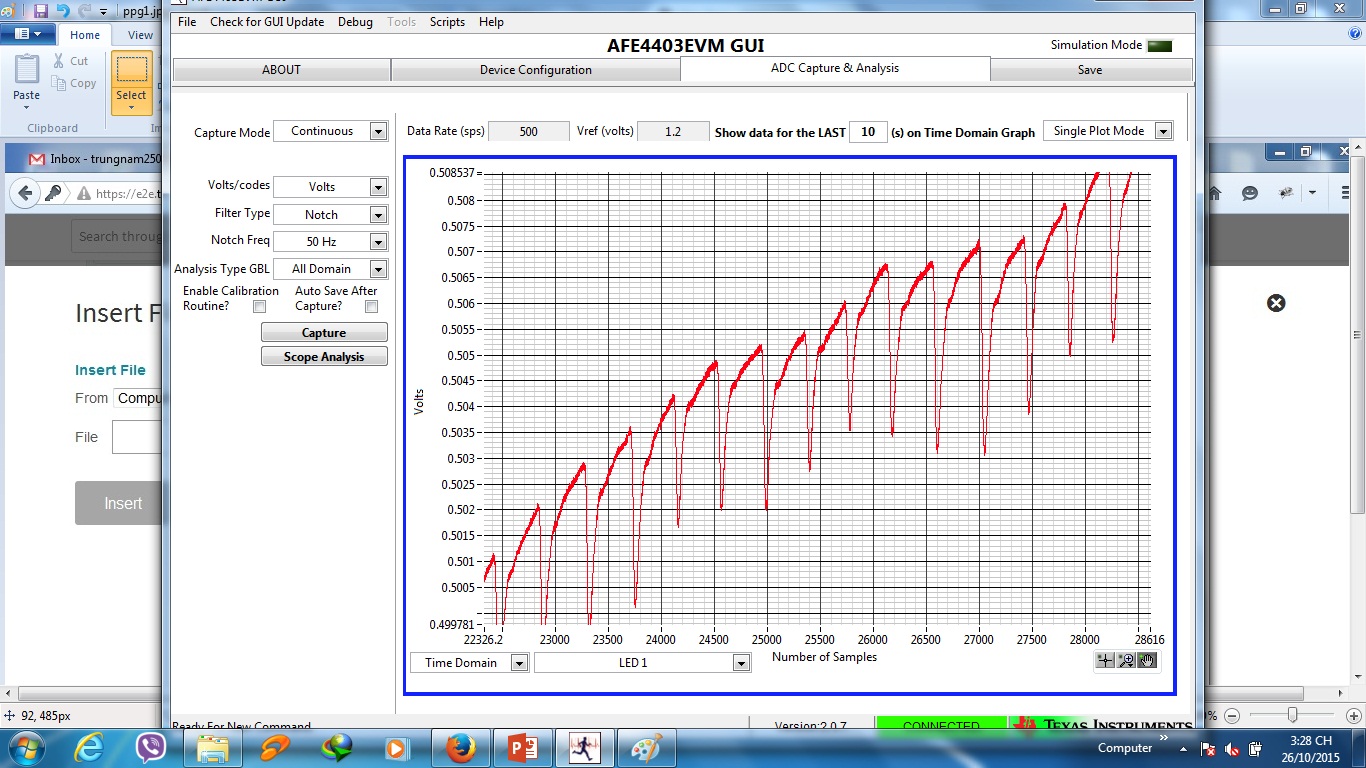Switch to the Device Configuration tab

click(x=536, y=69)
